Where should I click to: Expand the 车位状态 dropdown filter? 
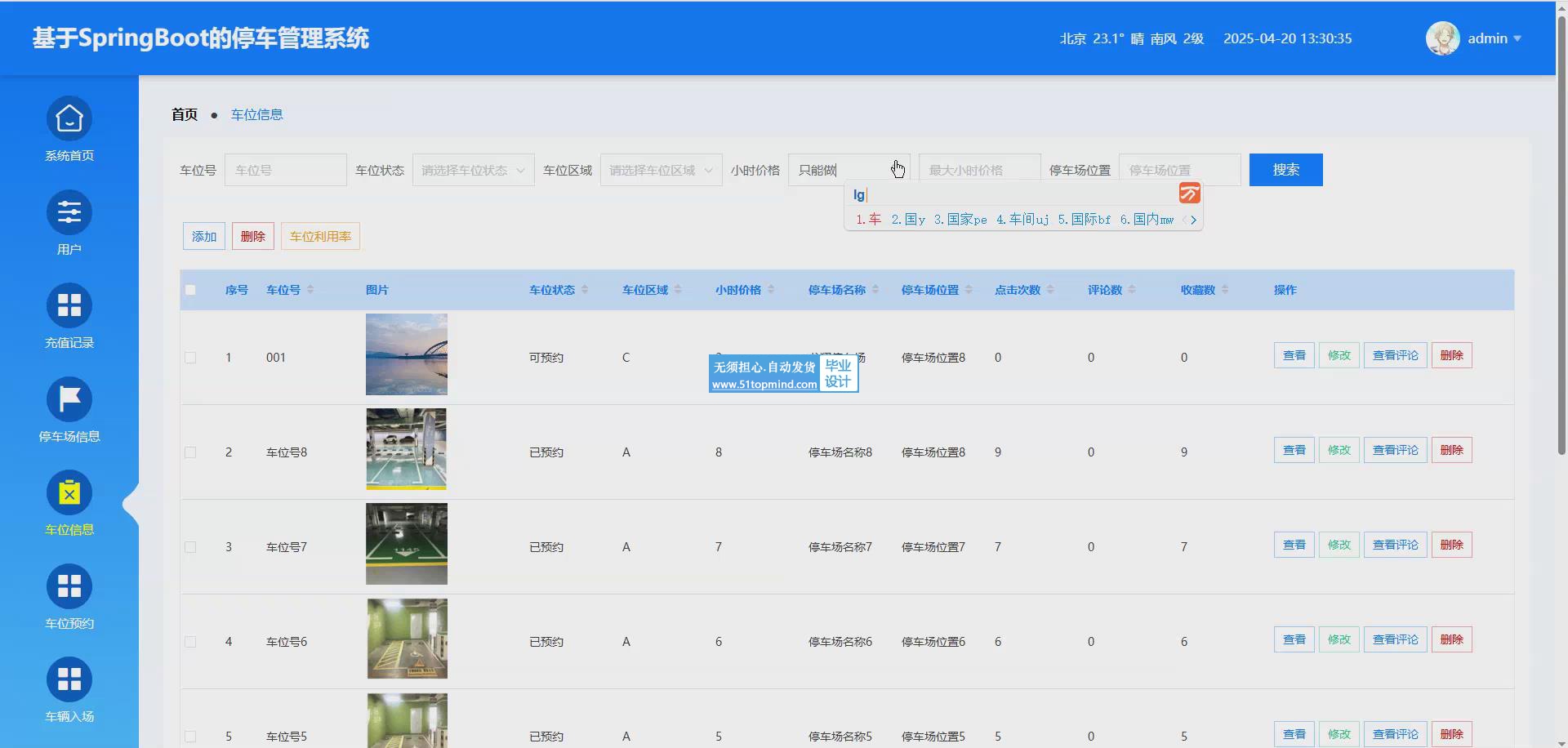(x=473, y=170)
